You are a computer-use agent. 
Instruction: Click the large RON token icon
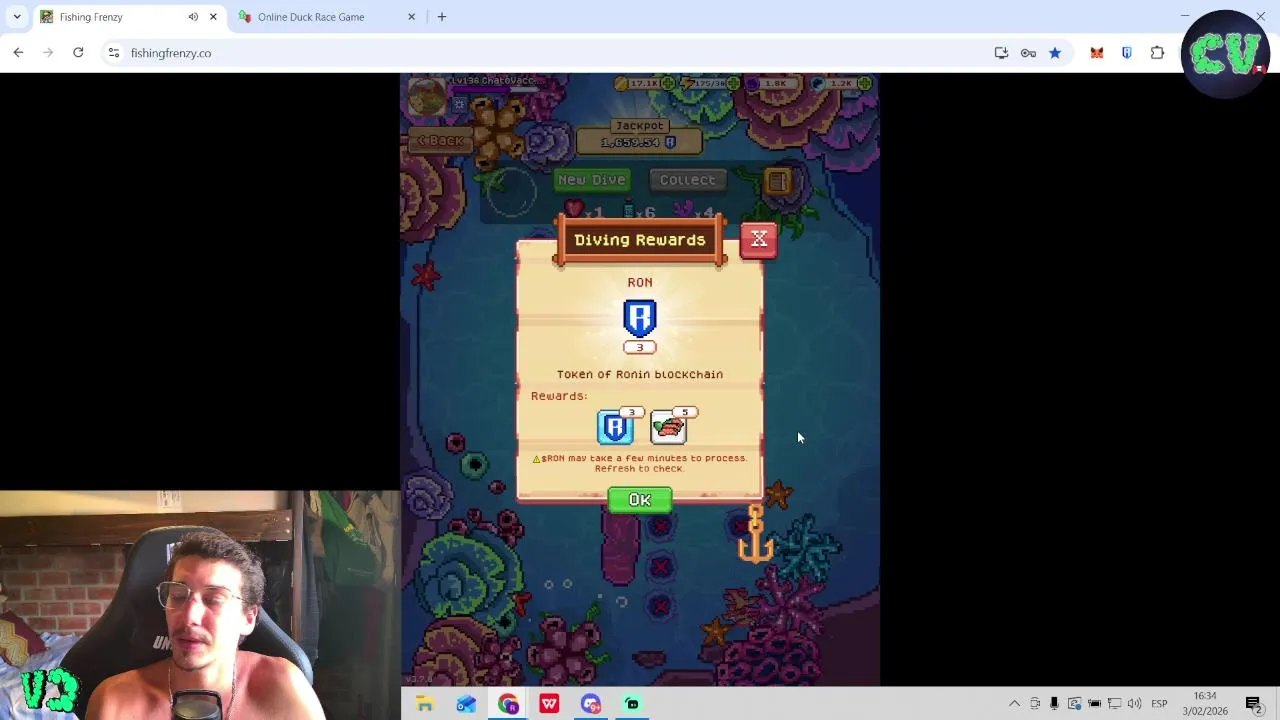[640, 318]
